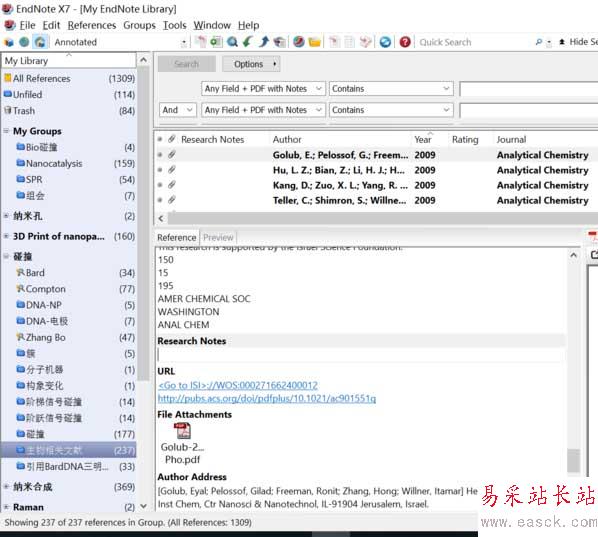Expand the Raman group set

6,507
